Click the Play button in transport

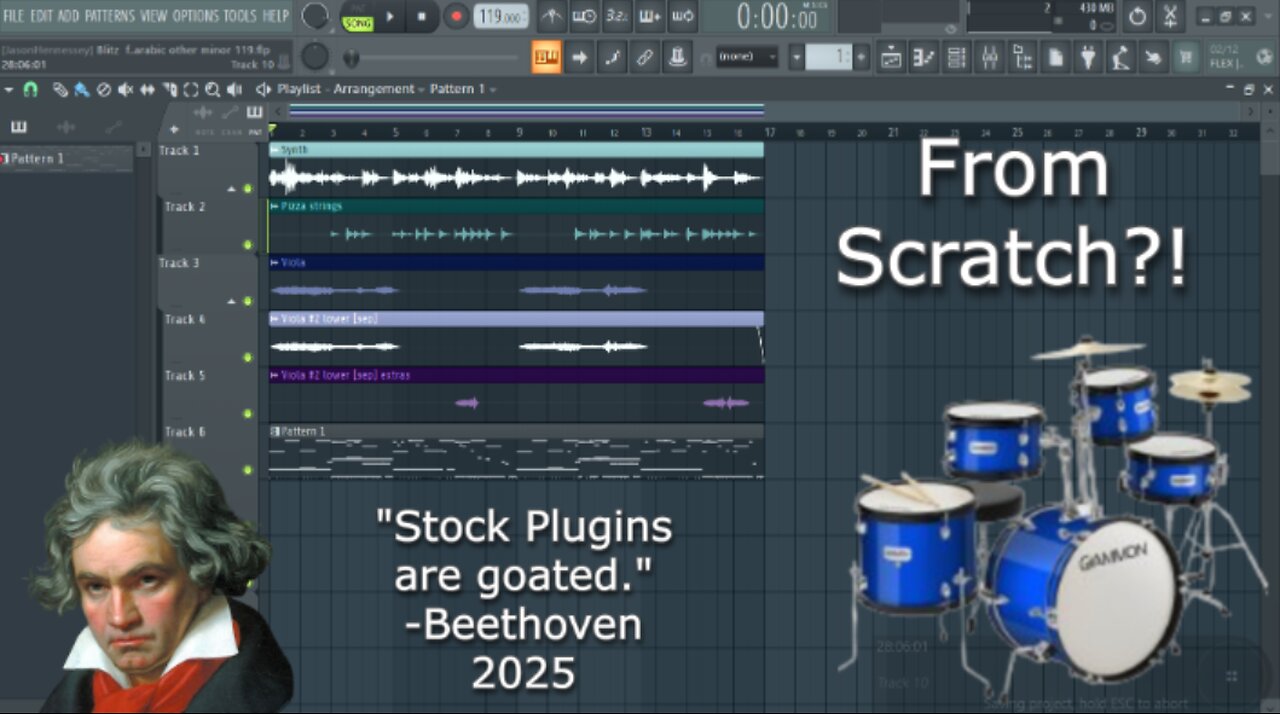pos(390,16)
